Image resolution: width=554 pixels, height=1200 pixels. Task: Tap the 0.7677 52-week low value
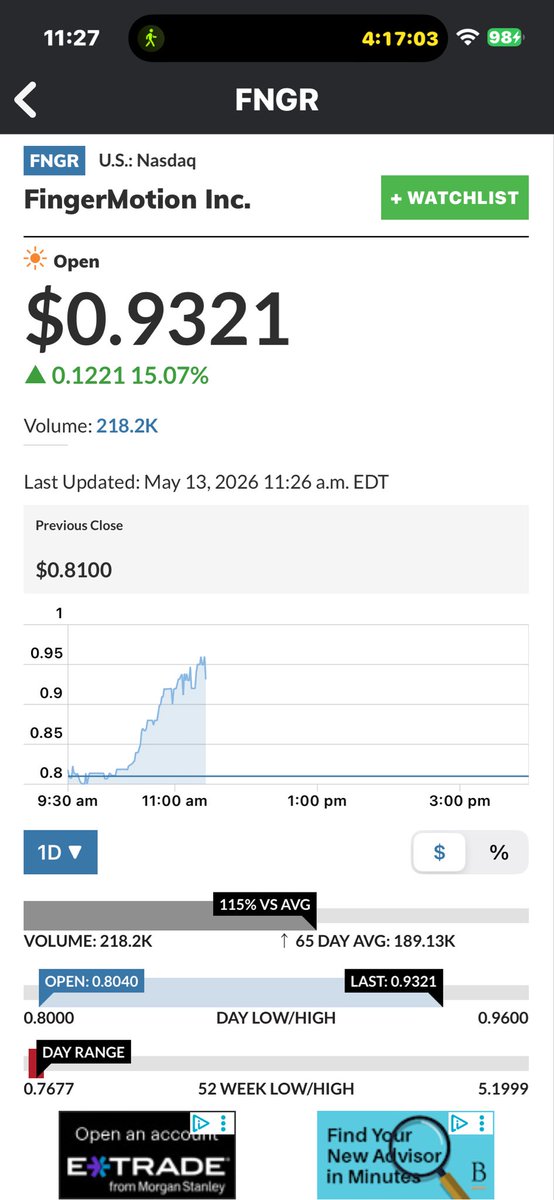click(x=49, y=1089)
